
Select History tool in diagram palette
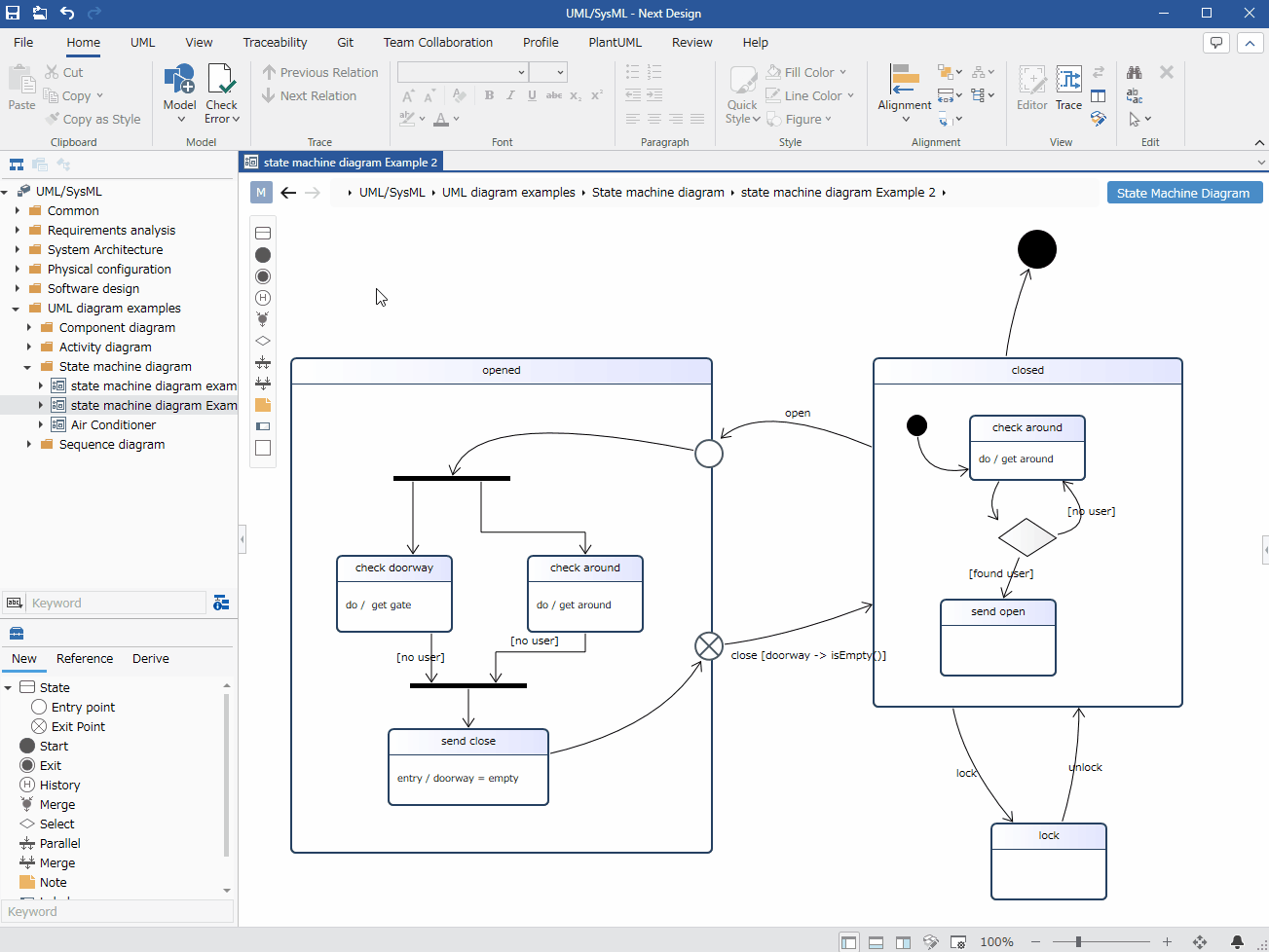[263, 298]
